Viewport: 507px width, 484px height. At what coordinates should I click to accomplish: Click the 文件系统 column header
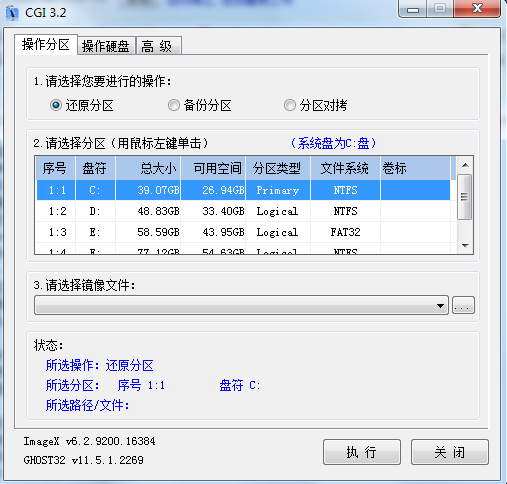(345, 168)
